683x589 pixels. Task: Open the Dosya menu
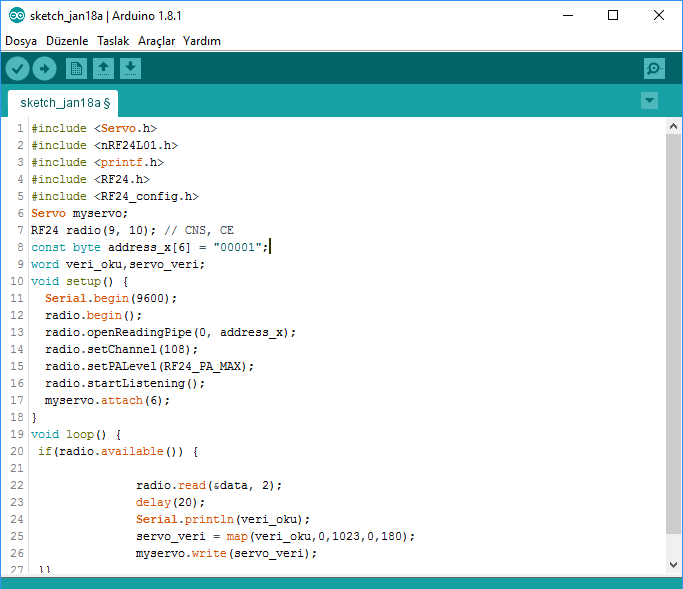point(21,41)
